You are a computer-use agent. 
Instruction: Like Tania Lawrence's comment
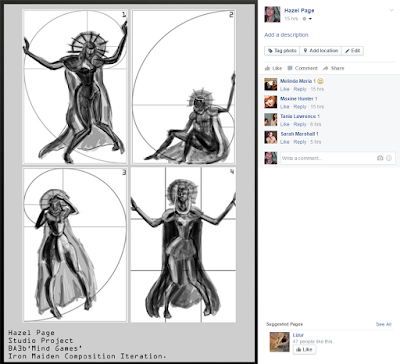tap(285, 124)
